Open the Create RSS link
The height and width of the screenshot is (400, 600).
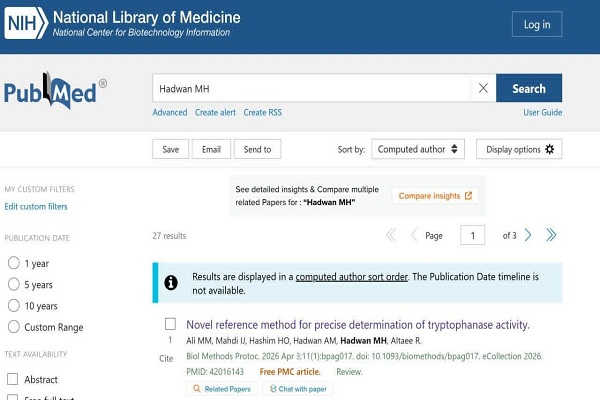pyautogui.click(x=262, y=113)
